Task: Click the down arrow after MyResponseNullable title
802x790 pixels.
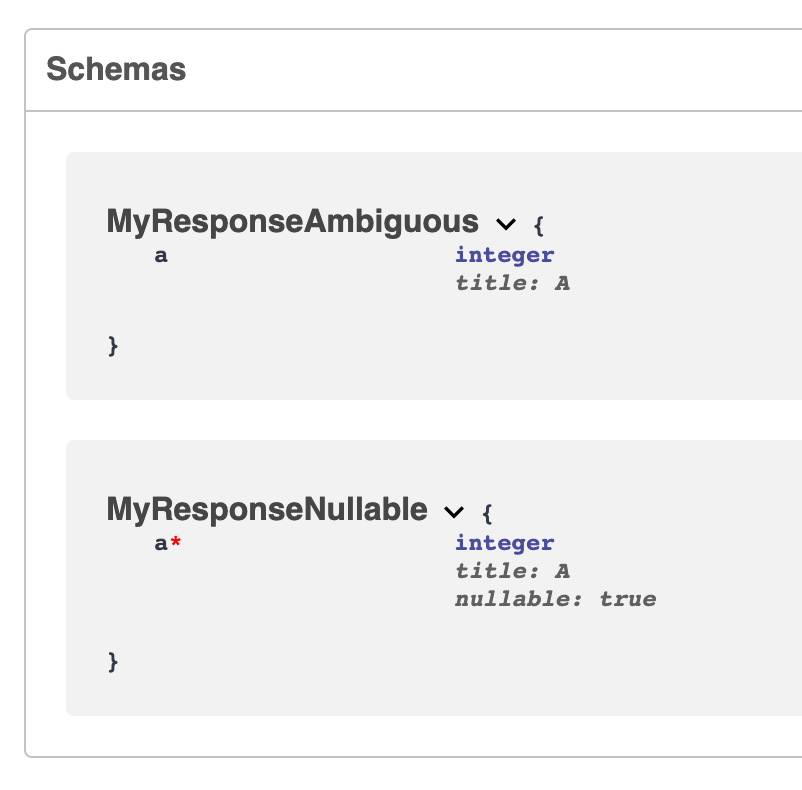Action: pyautogui.click(x=454, y=512)
